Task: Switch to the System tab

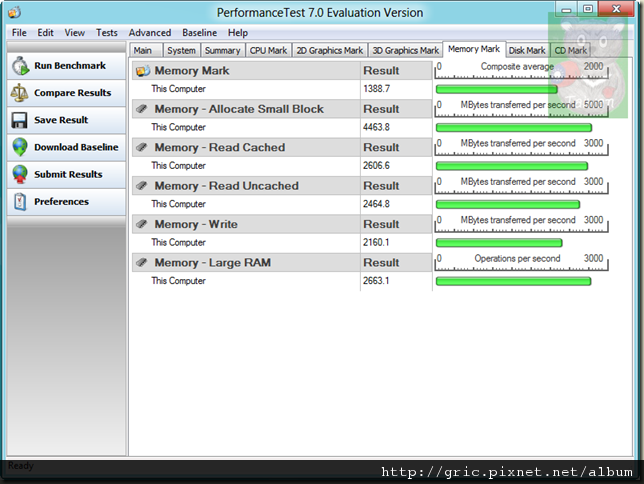Action: click(x=182, y=51)
